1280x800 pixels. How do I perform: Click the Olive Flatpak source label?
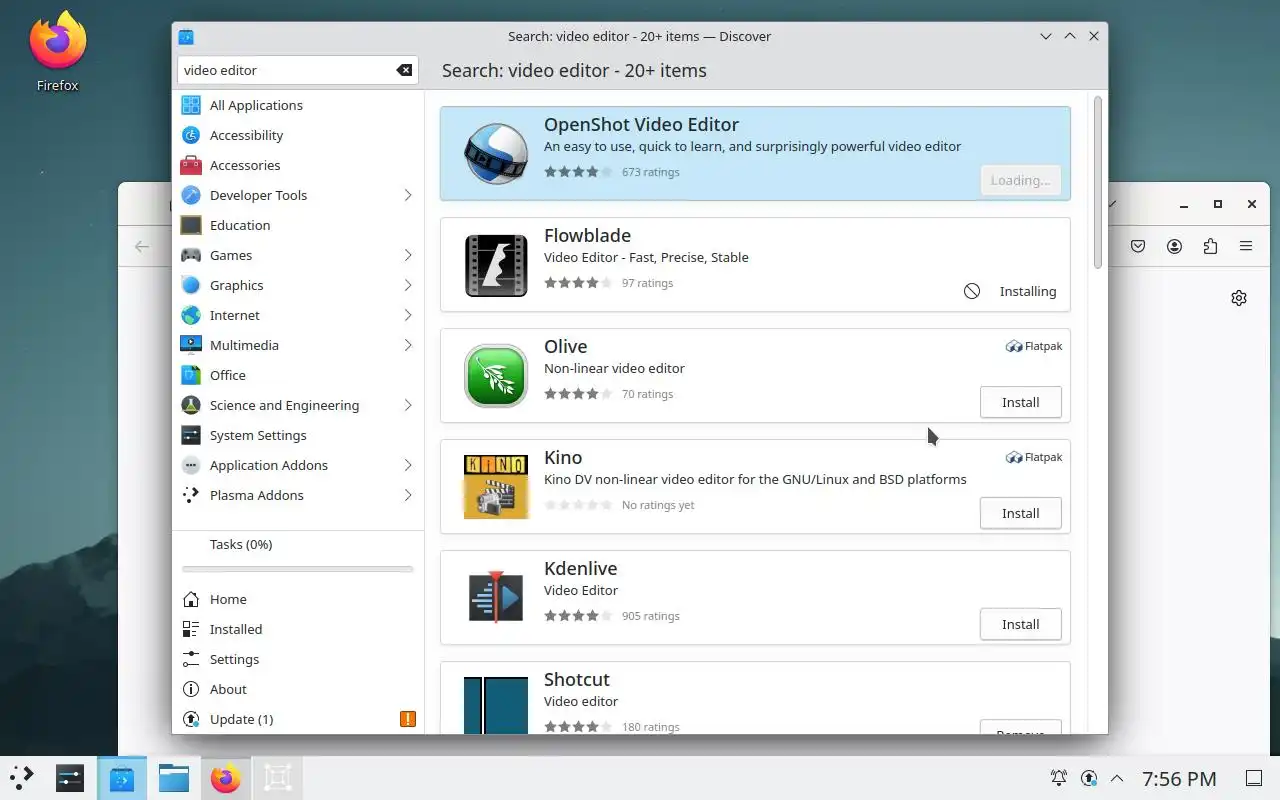coord(1034,346)
